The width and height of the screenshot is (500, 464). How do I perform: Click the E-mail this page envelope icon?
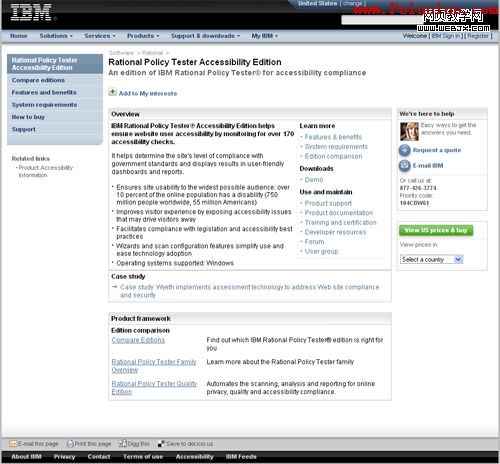pos(13,444)
